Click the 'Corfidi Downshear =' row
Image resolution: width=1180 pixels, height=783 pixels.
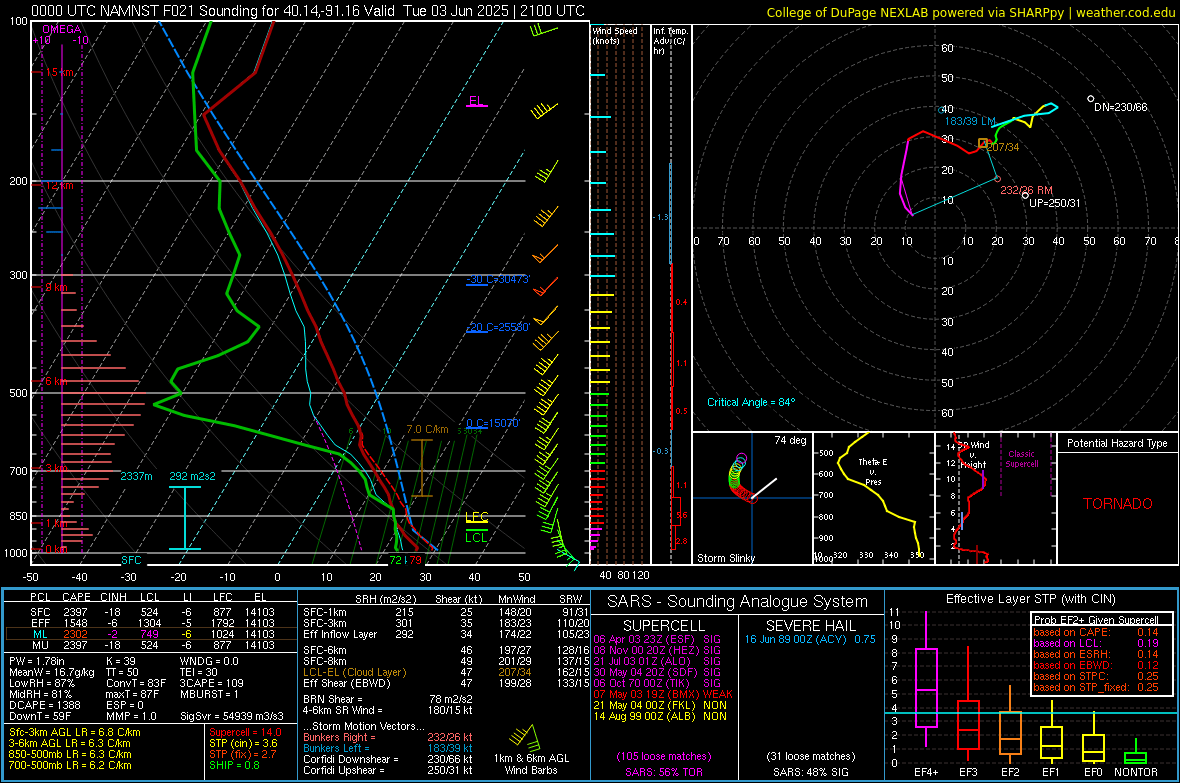click(388, 759)
